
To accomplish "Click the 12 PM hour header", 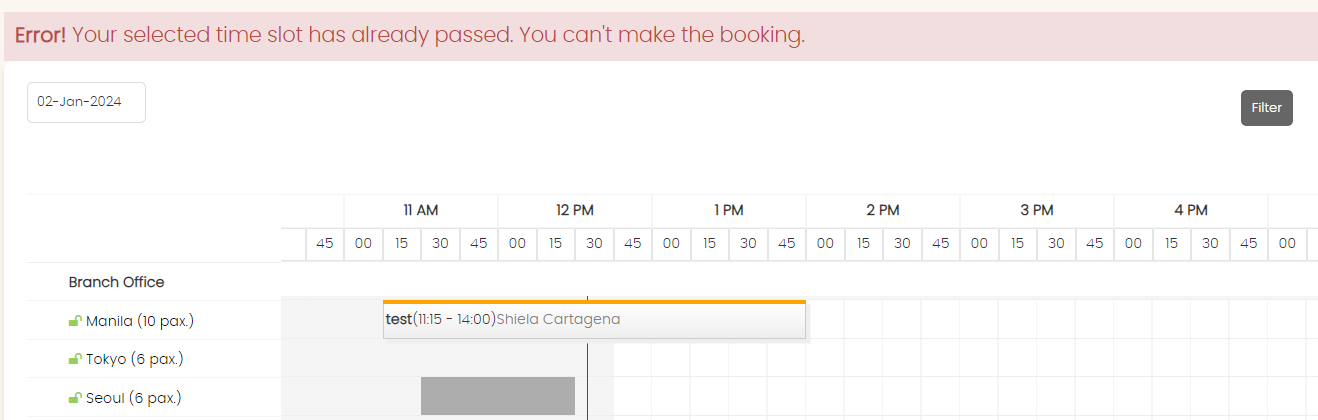I will [x=575, y=210].
